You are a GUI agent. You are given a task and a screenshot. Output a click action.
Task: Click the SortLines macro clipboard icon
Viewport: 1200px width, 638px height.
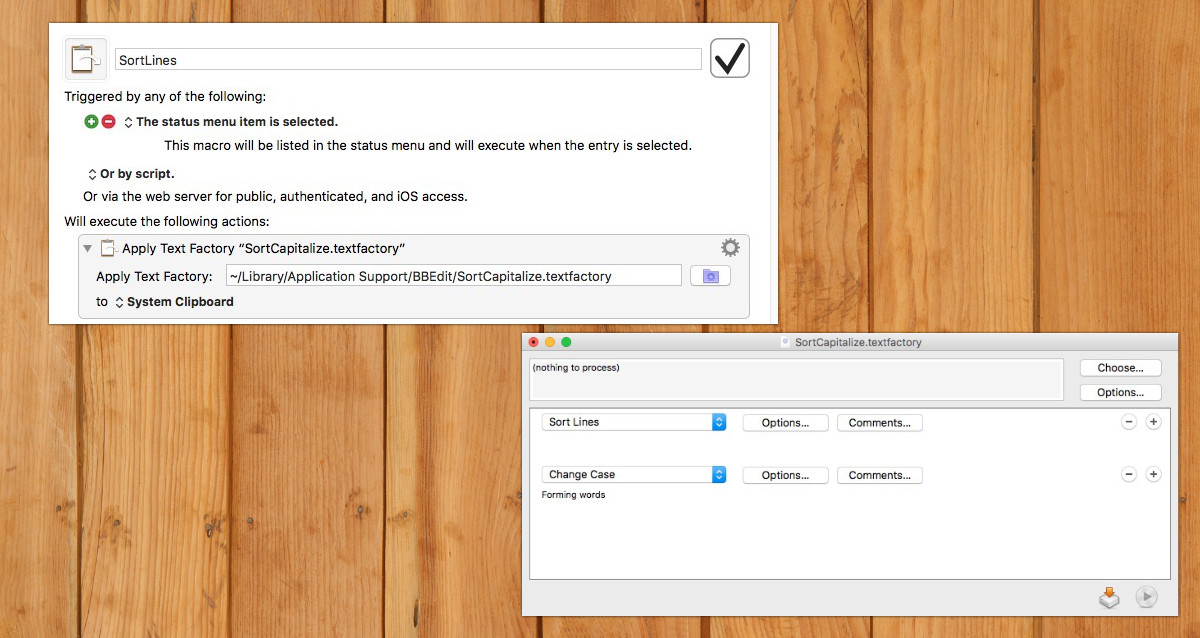[86, 59]
